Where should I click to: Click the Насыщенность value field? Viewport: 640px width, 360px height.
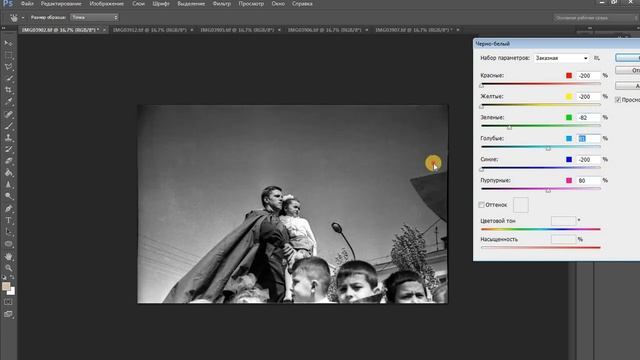563,240
